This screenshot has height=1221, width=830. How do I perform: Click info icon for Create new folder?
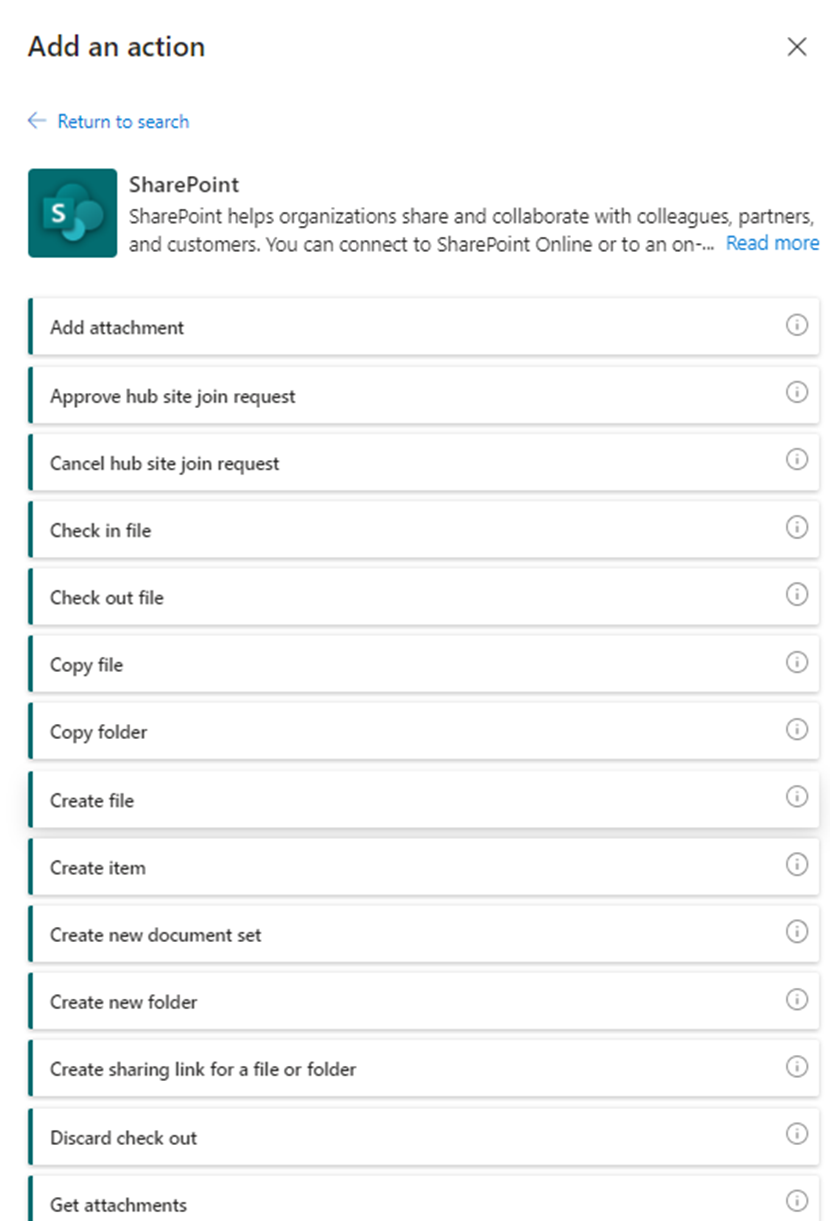point(796,1000)
